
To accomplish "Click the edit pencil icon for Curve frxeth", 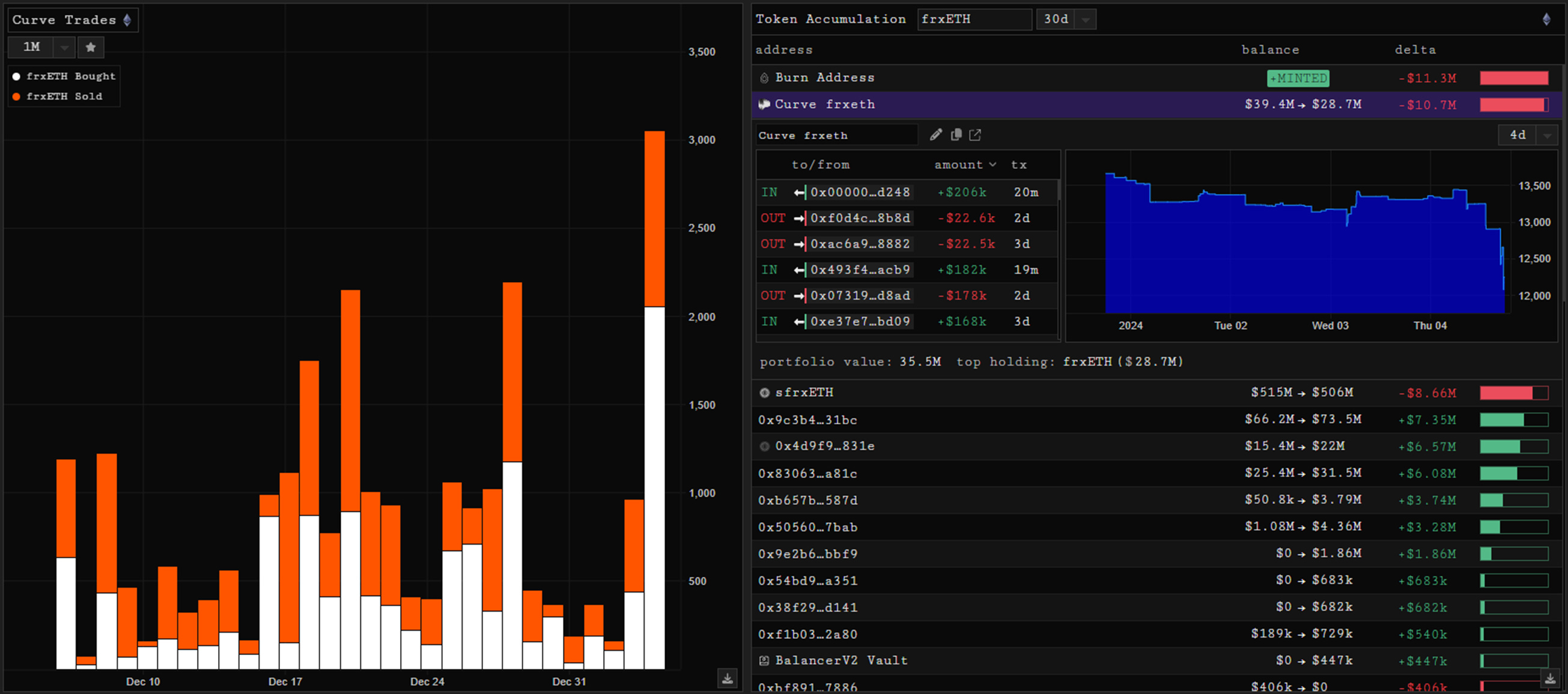I will tap(936, 135).
